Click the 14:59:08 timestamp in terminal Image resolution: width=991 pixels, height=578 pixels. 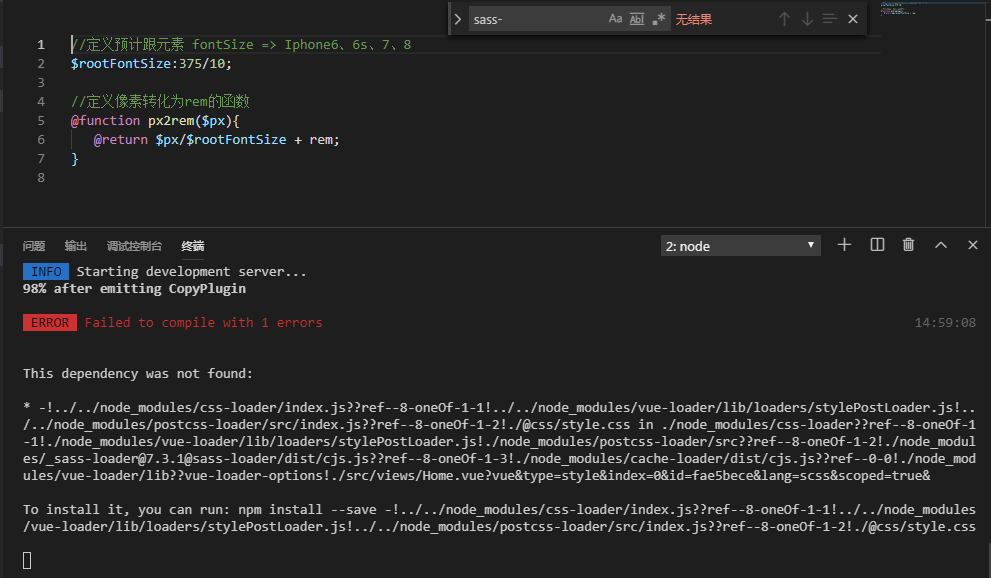945,323
